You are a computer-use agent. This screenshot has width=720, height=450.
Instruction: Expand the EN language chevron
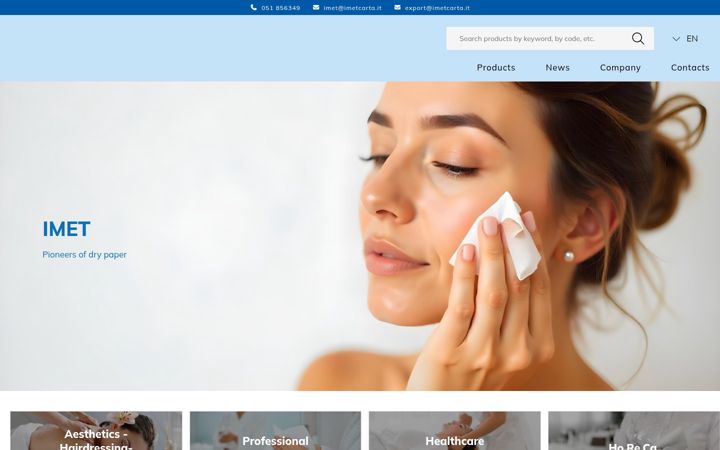coord(676,39)
